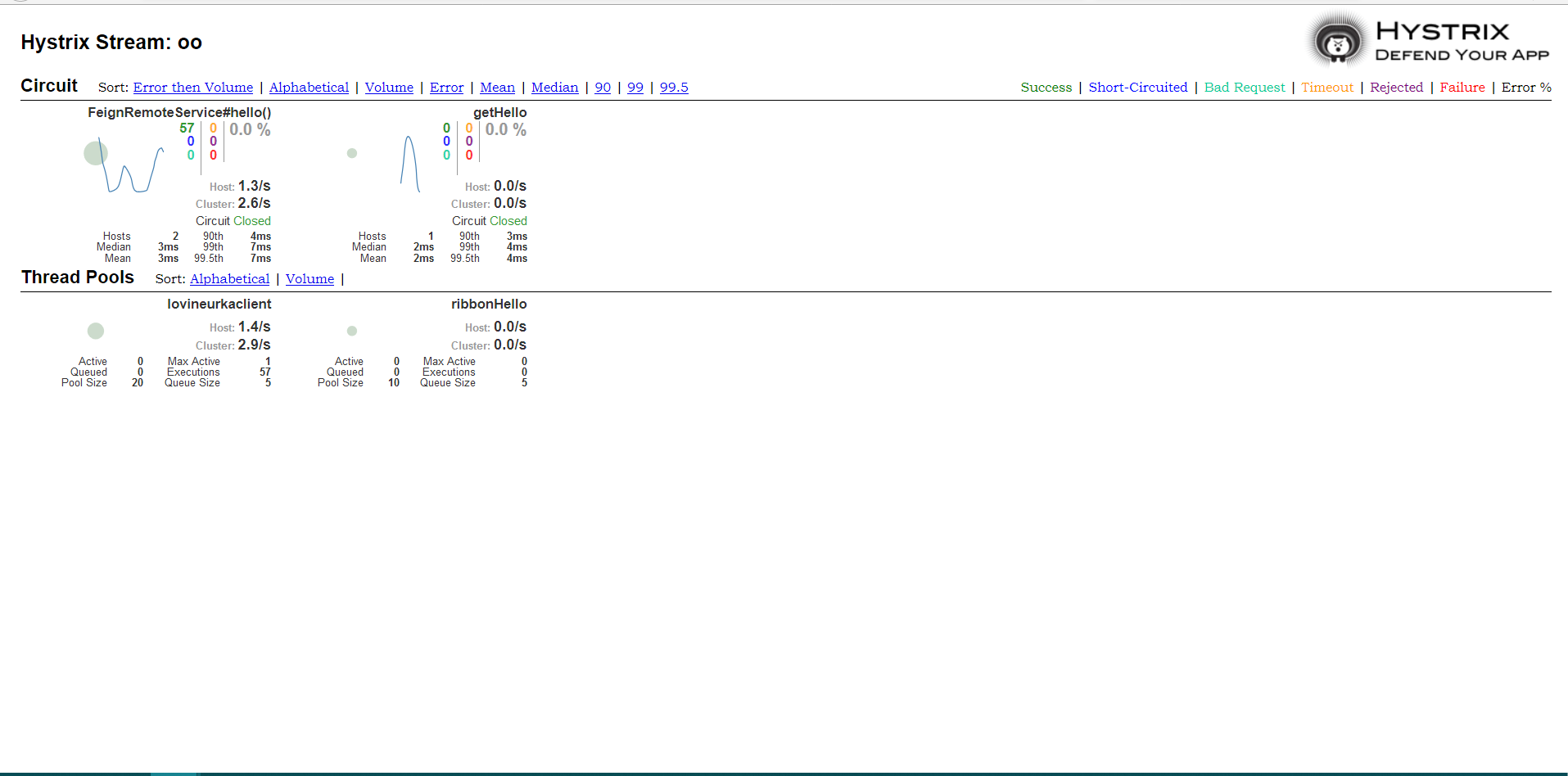Click the FeignRemoteService#hello() traffic circle
Viewport: 1568px width, 776px height.
pyautogui.click(x=96, y=153)
